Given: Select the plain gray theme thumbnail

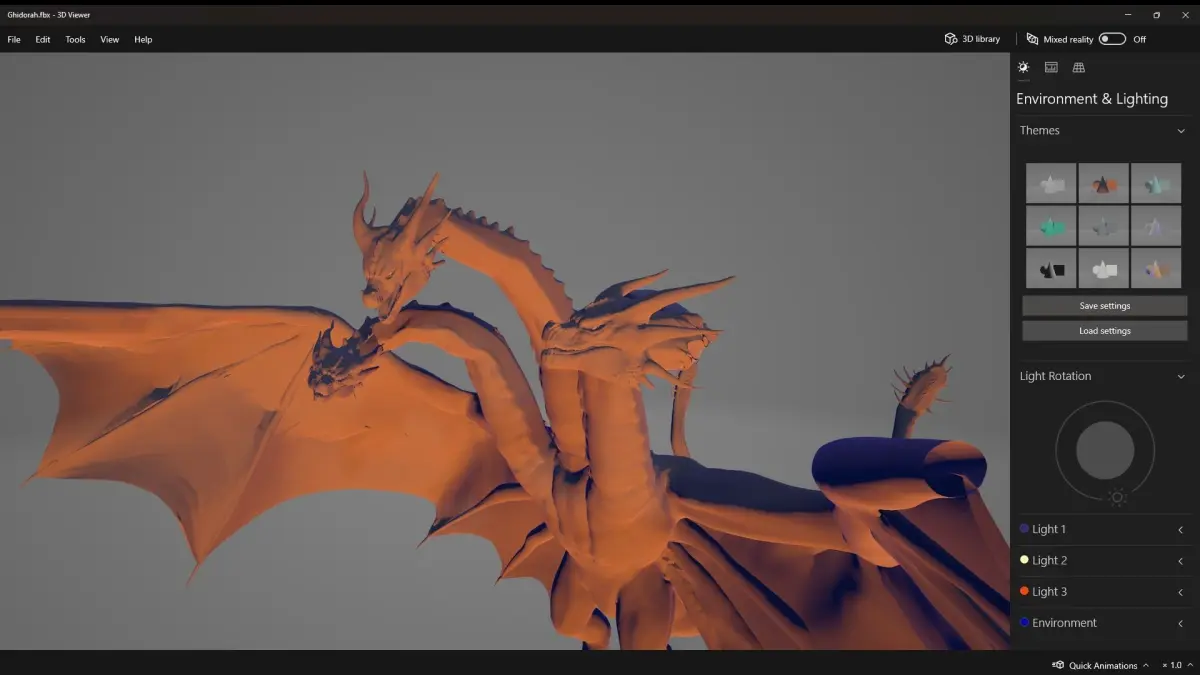Looking at the screenshot, I should point(1051,184).
